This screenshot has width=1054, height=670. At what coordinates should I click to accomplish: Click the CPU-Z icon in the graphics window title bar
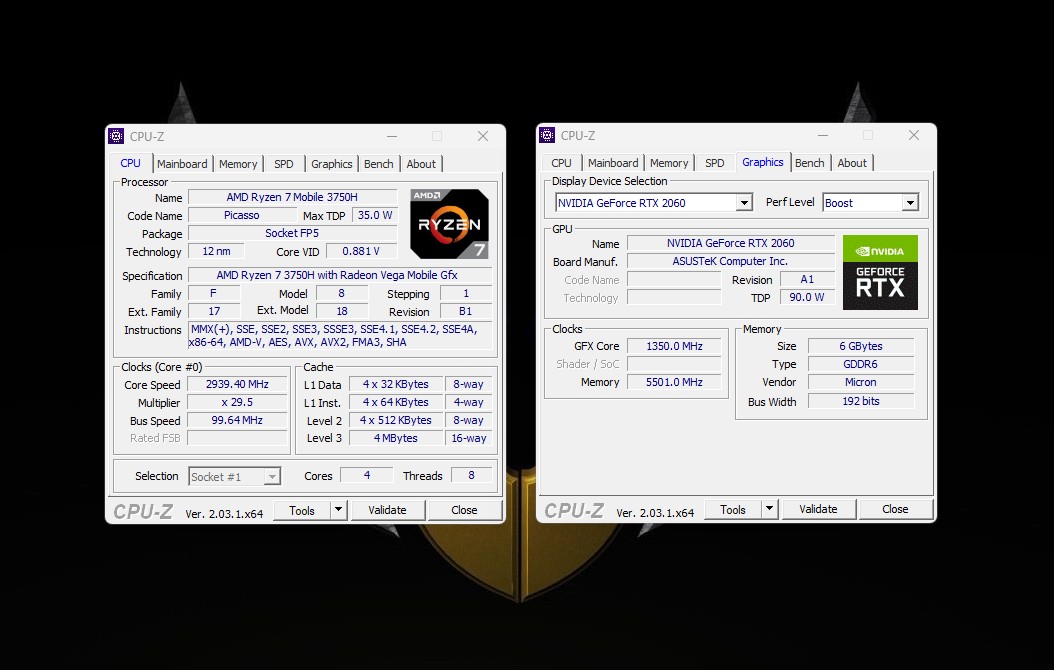548,135
